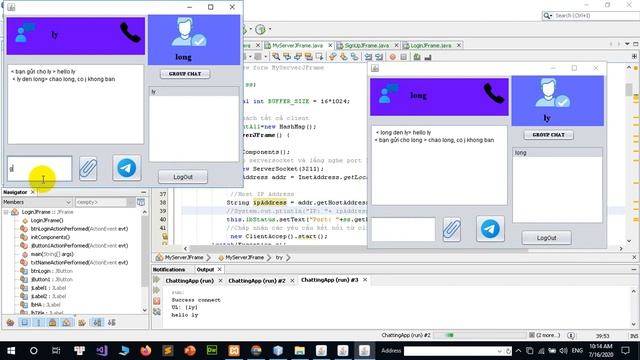This screenshot has height=360, width=640.
Task: Switch to LoginJFrame.java editor tab
Action: (431, 45)
